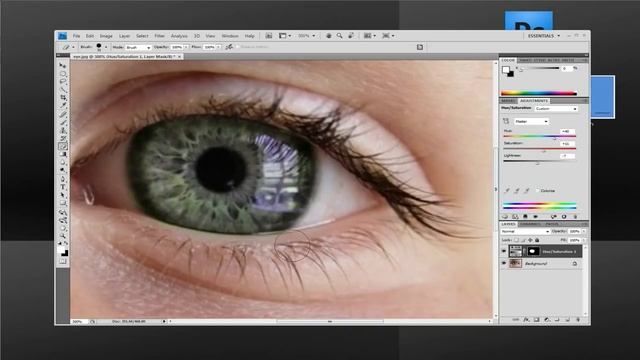Click the targeted adjustment hand icon
The width and height of the screenshot is (640, 360).
coord(506,121)
